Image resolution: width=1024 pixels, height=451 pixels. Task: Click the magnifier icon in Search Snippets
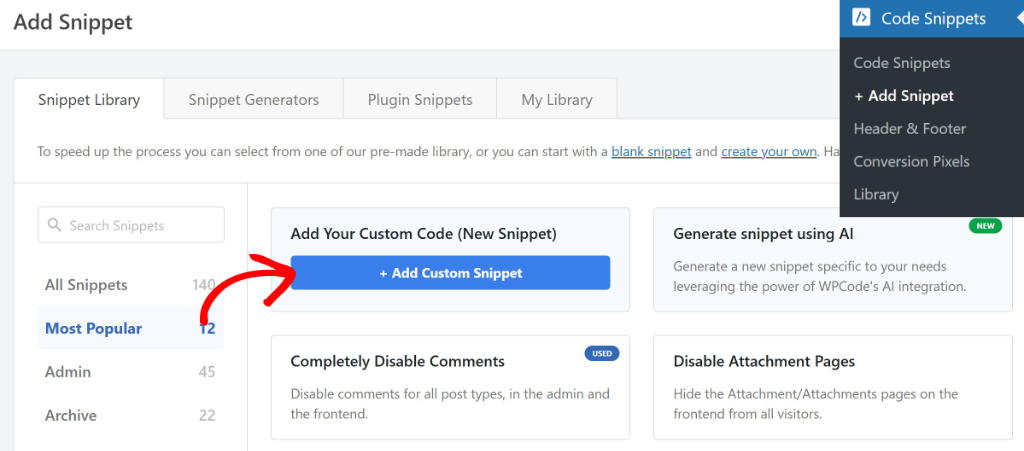click(55, 225)
